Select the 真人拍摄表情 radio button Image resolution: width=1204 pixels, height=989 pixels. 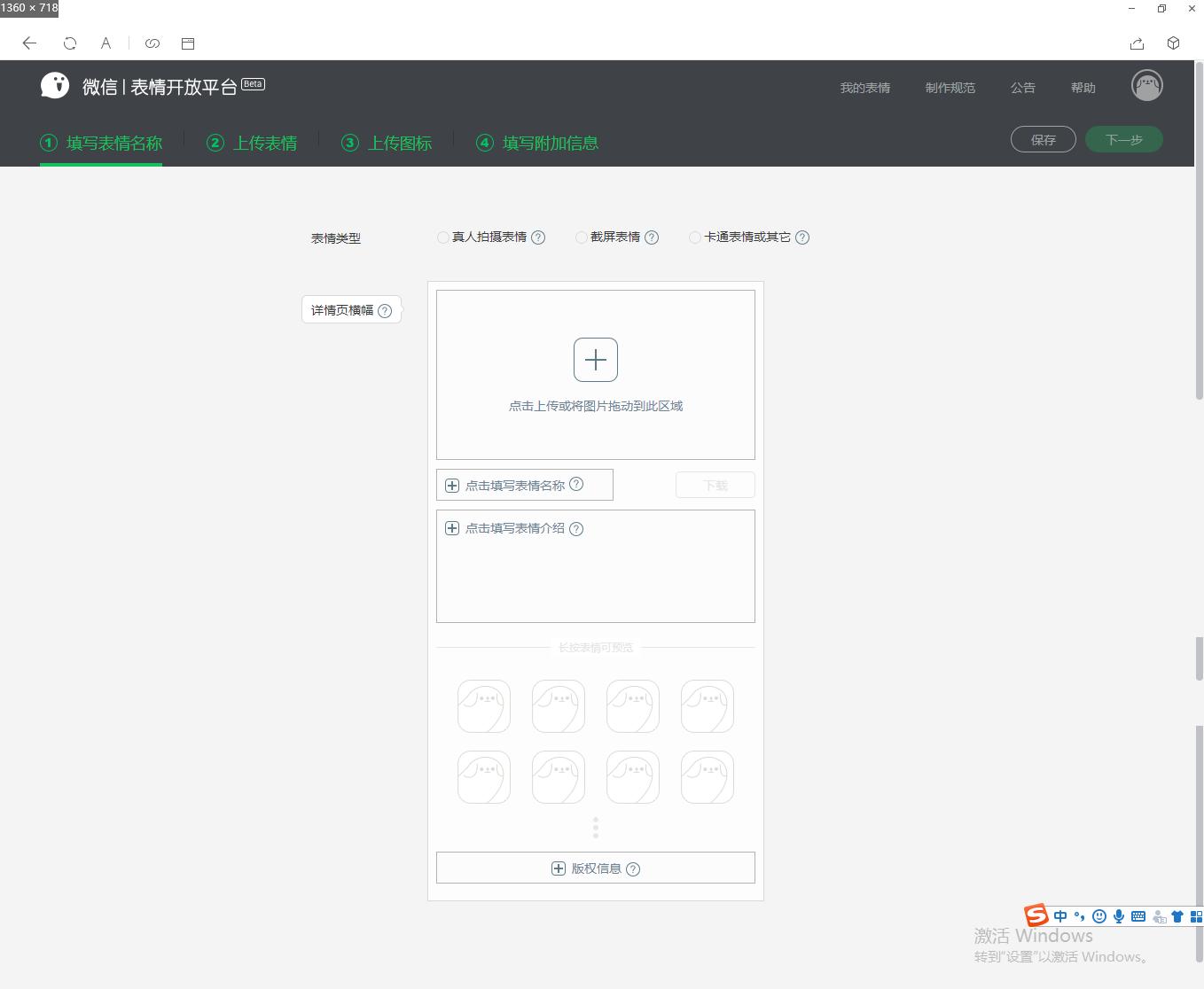coord(442,238)
